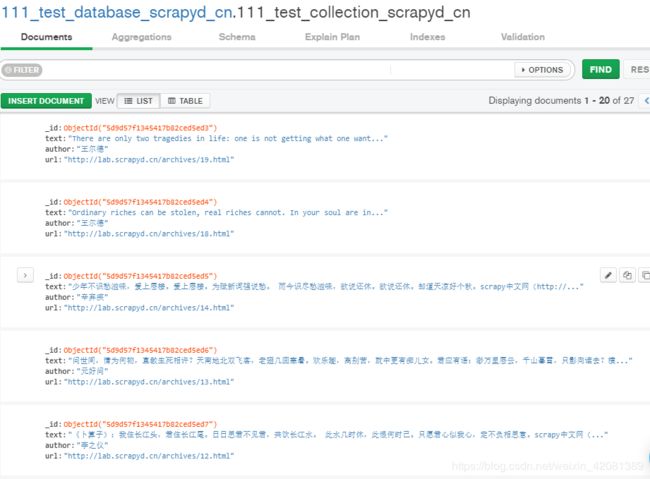Click the 111_test_database_scrapyd_cn database link
The image size is (650, 479).
click(x=116, y=12)
